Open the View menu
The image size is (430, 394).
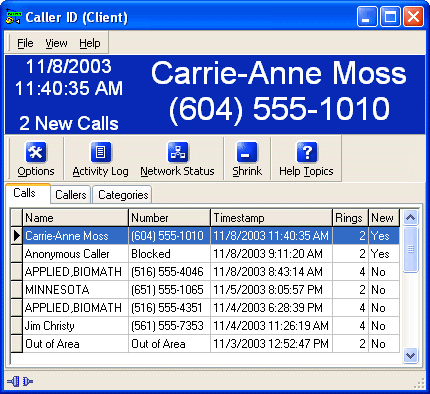(56, 43)
